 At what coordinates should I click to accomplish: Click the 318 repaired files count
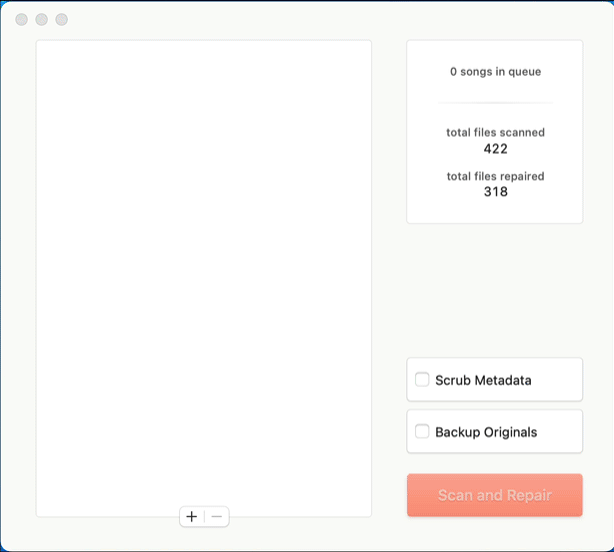495,192
